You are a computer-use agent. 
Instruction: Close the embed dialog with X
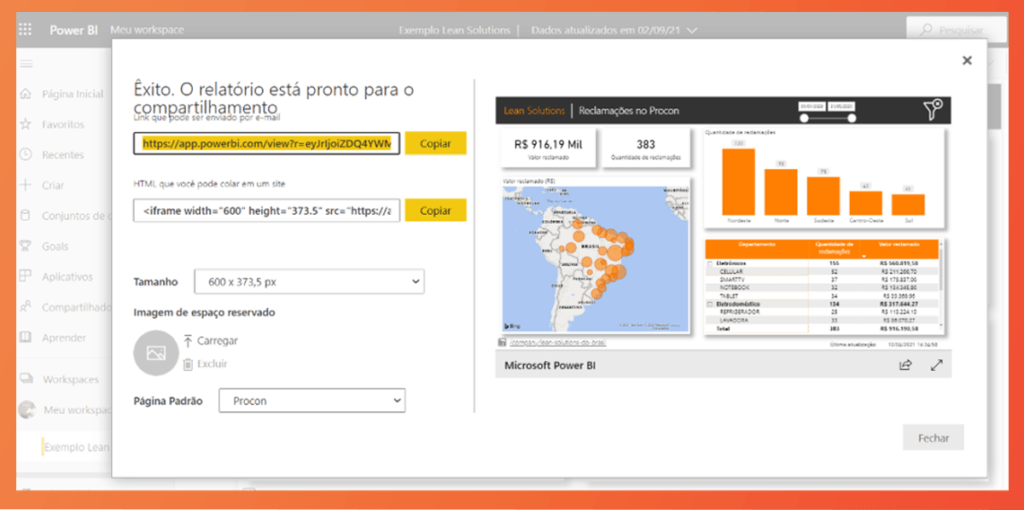click(x=967, y=61)
